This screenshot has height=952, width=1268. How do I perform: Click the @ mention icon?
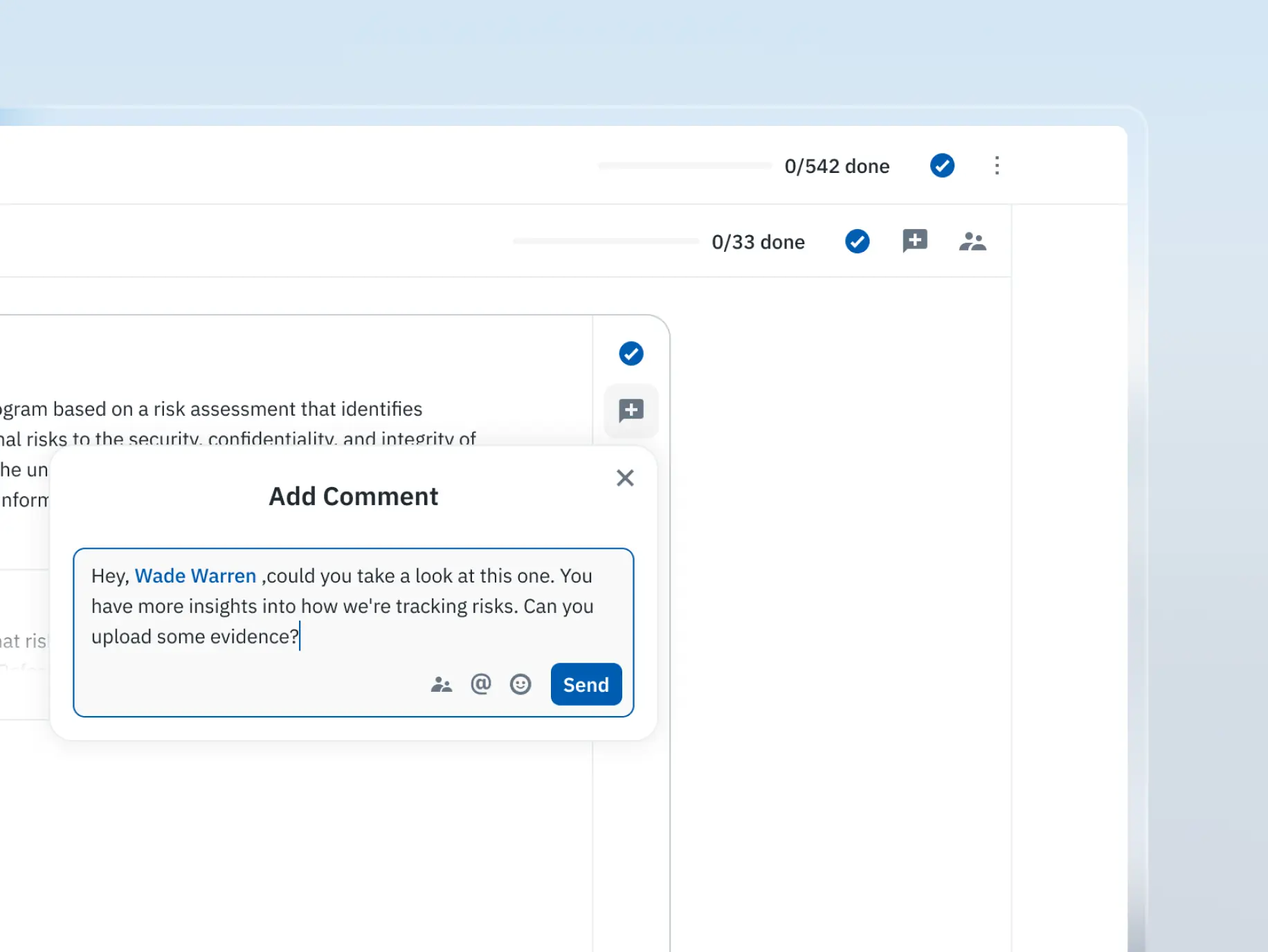[x=481, y=684]
